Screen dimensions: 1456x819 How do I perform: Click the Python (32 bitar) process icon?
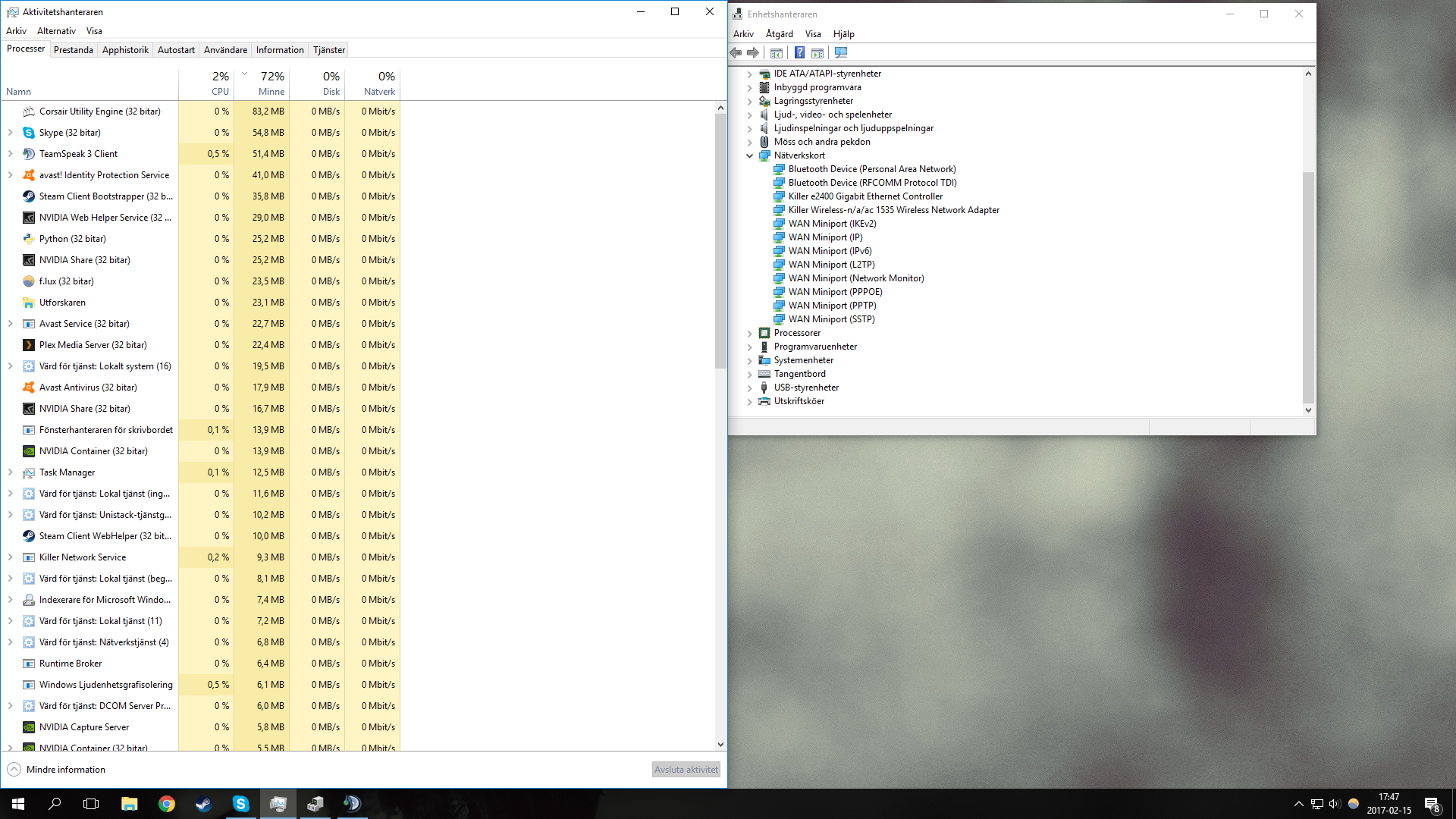pyautogui.click(x=29, y=239)
